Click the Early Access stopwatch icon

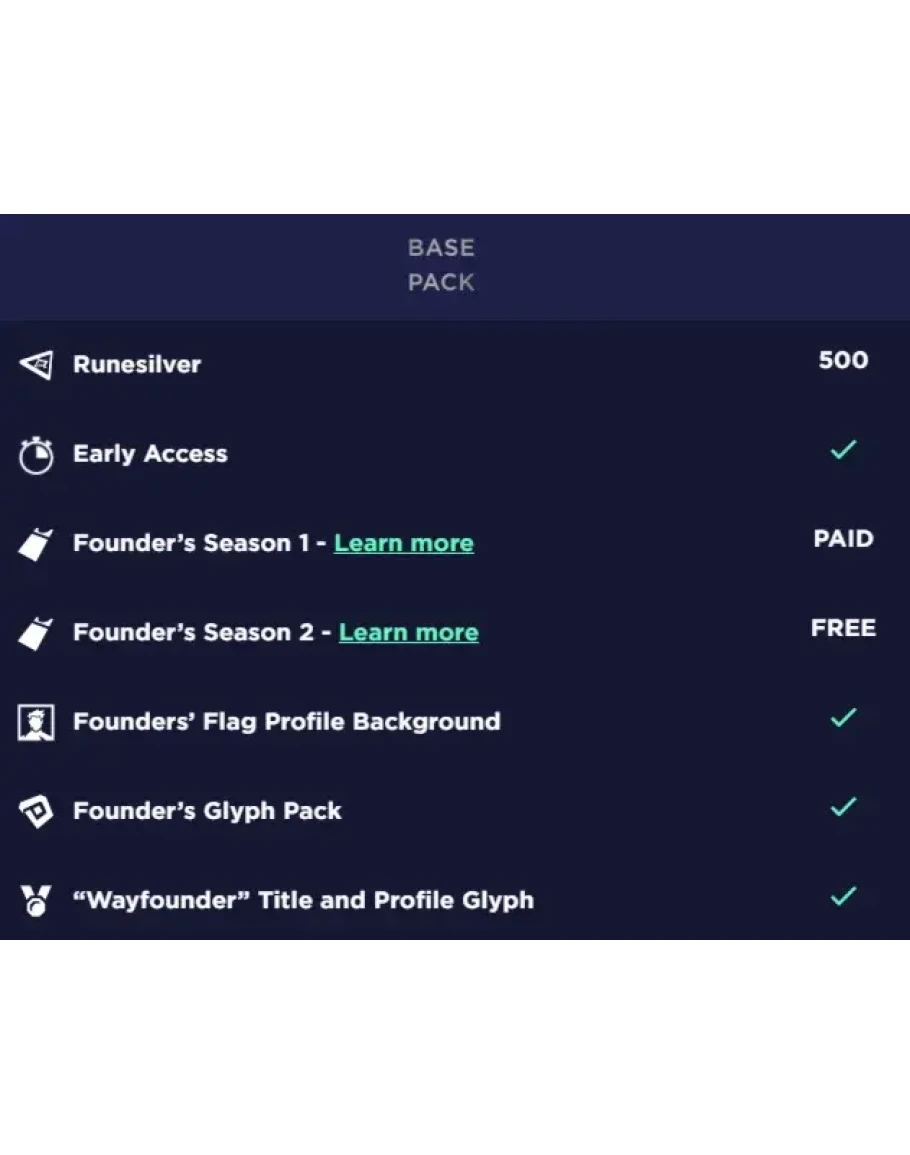36,456
